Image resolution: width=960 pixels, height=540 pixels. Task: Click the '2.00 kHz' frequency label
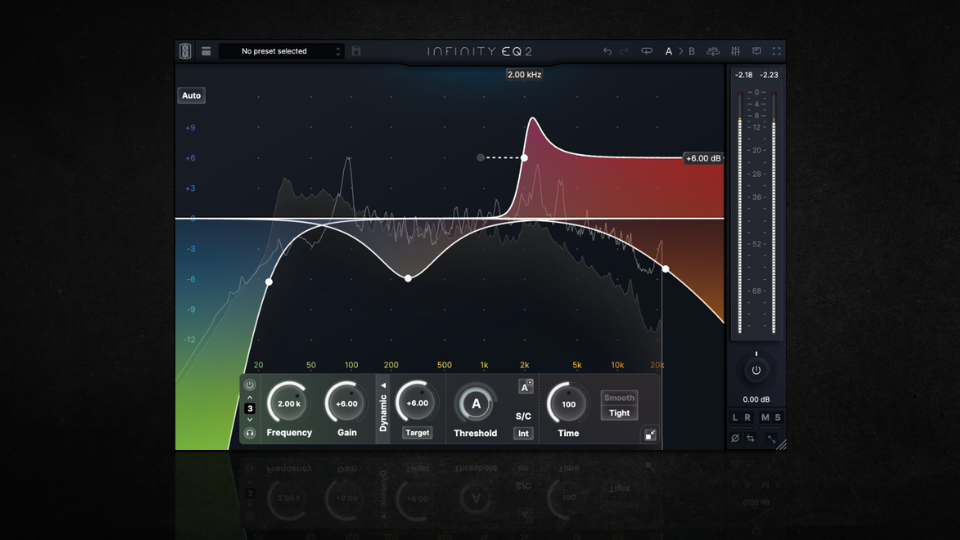click(x=525, y=75)
